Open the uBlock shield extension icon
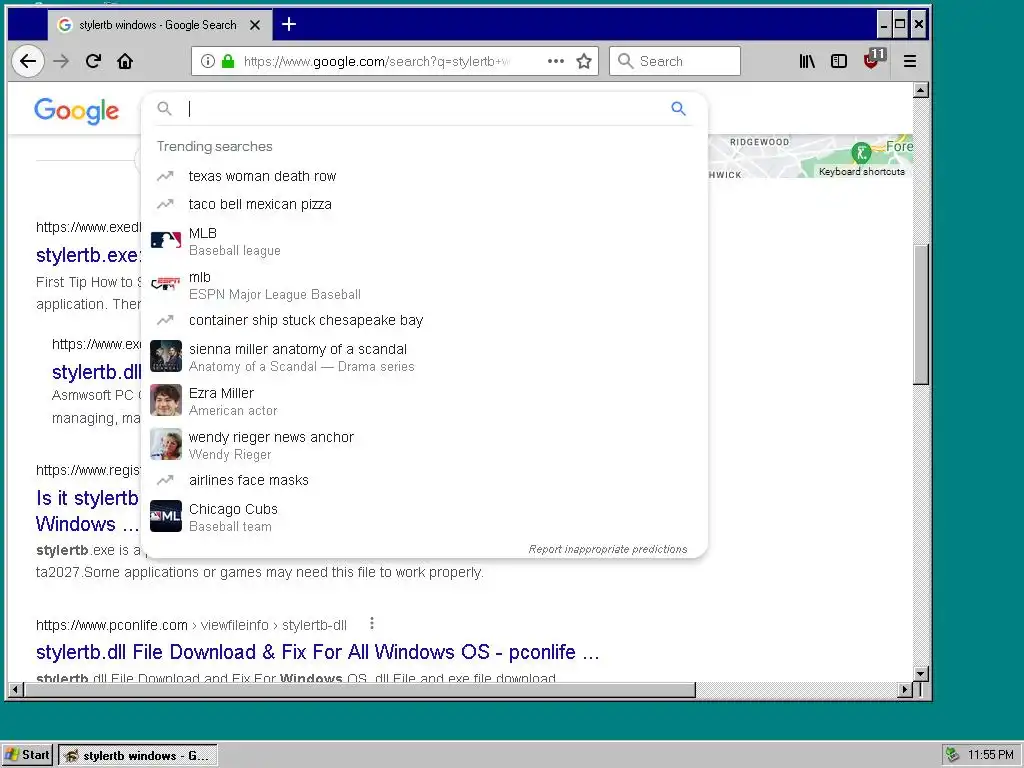 point(872,59)
